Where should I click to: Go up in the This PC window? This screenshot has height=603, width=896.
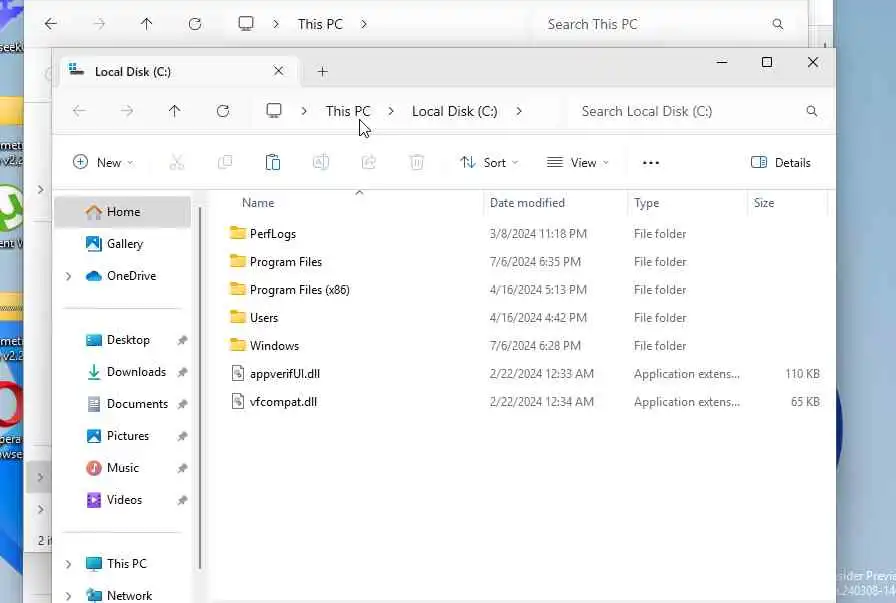tap(147, 24)
